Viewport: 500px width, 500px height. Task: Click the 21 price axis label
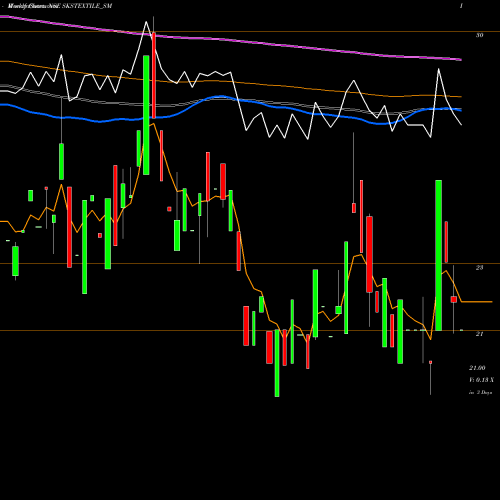(479, 334)
